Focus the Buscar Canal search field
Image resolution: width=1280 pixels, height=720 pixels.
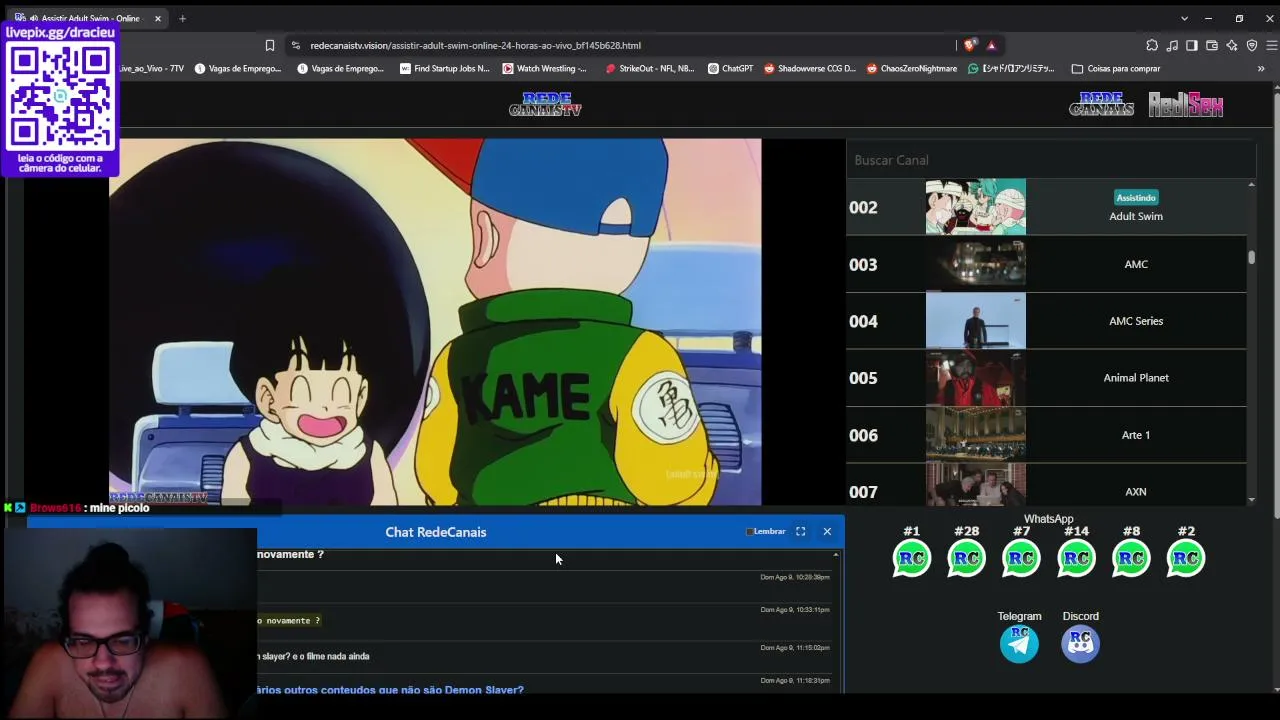click(1050, 160)
